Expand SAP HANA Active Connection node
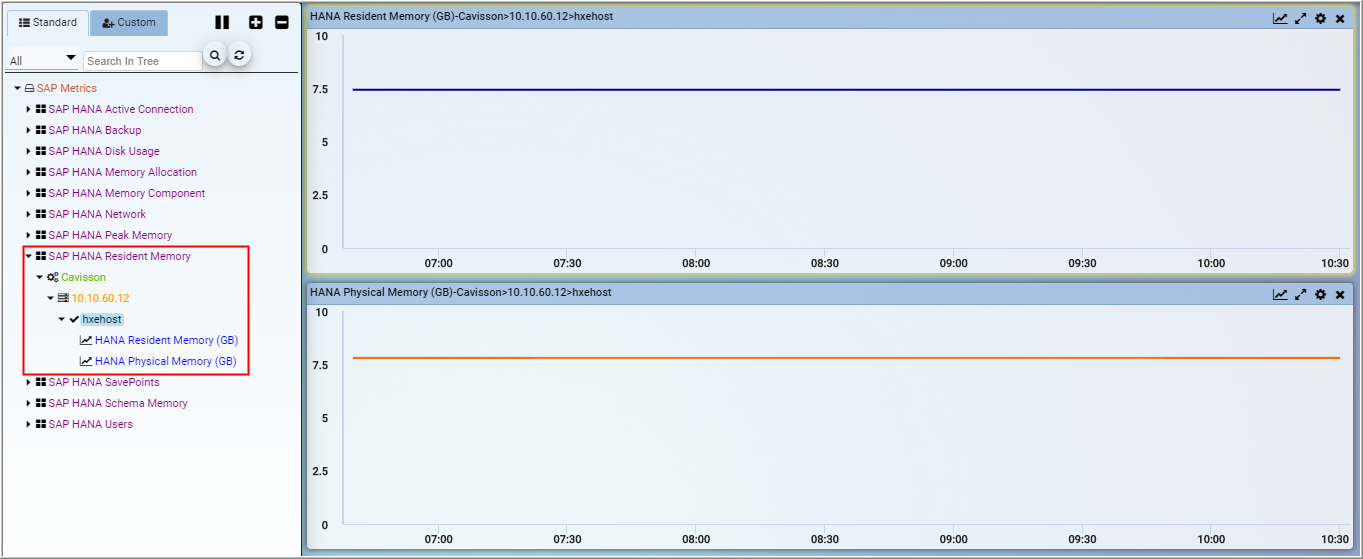This screenshot has width=1363, height=559. [x=29, y=109]
